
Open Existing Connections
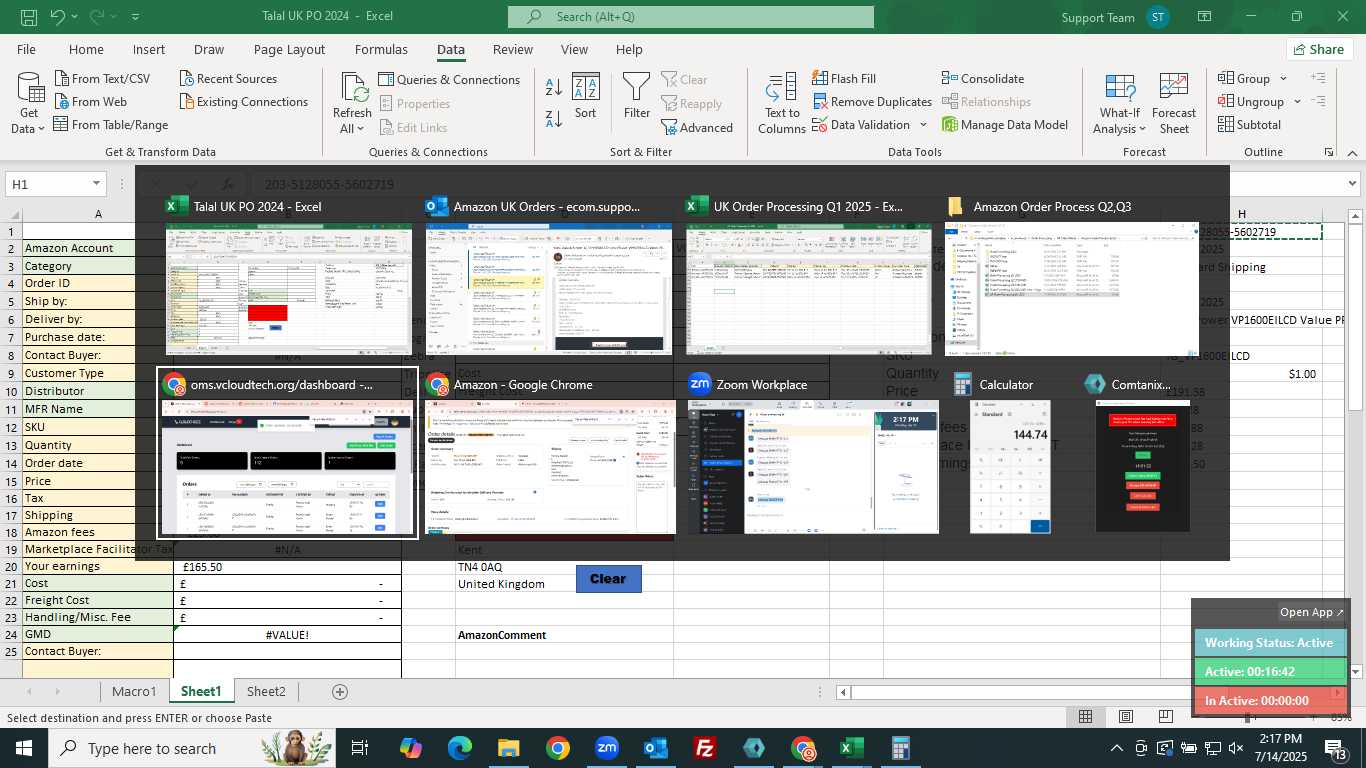pos(243,102)
